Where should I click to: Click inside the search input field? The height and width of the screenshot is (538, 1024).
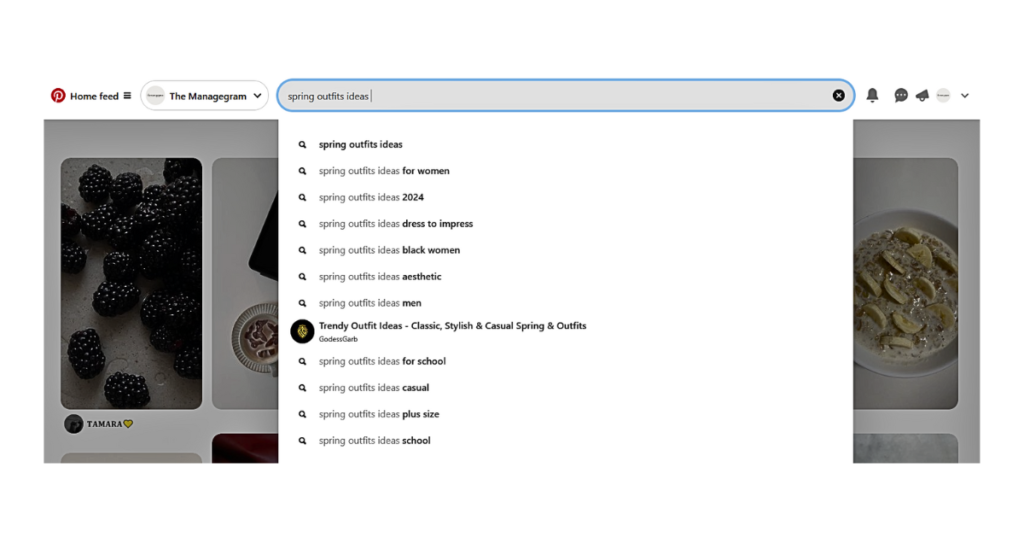coord(560,96)
